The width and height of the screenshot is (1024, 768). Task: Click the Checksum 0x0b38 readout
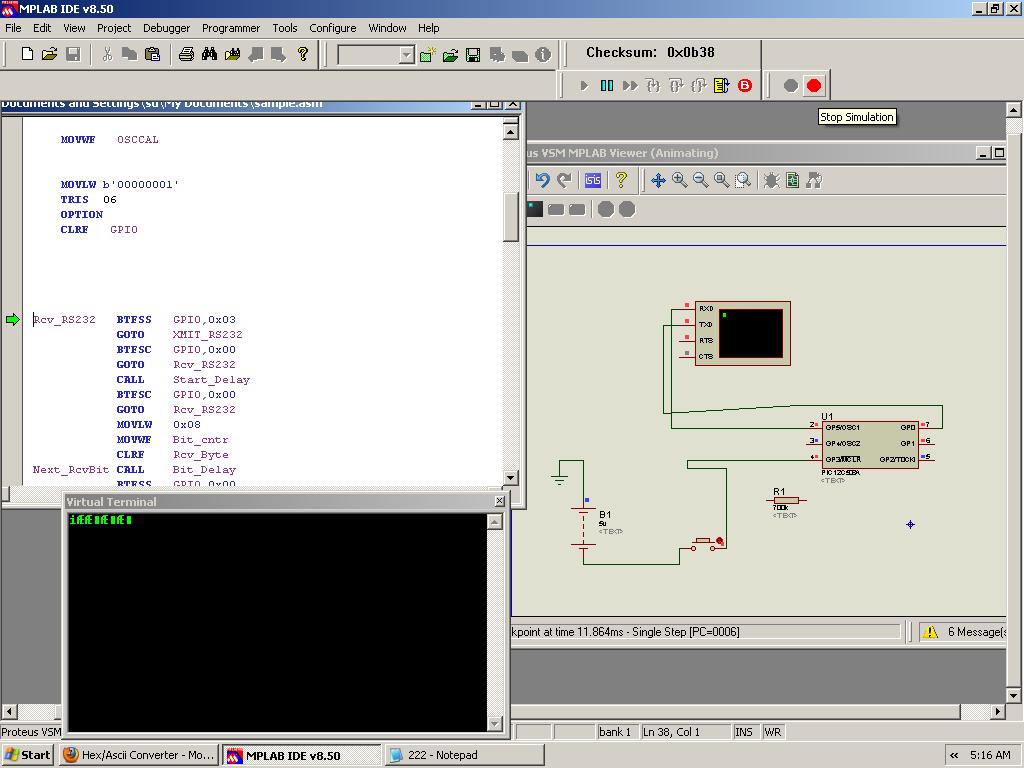coord(650,52)
